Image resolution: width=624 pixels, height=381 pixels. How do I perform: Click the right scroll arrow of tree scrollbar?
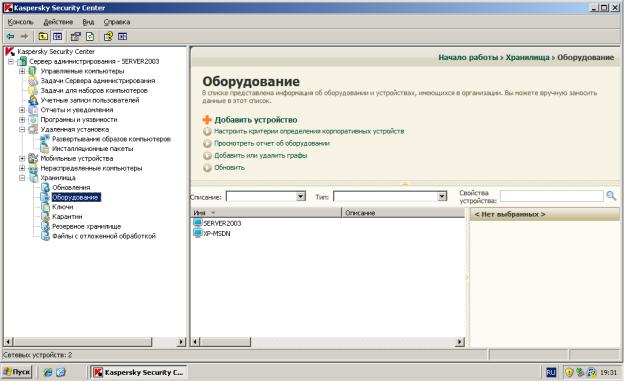pyautogui.click(x=181, y=342)
